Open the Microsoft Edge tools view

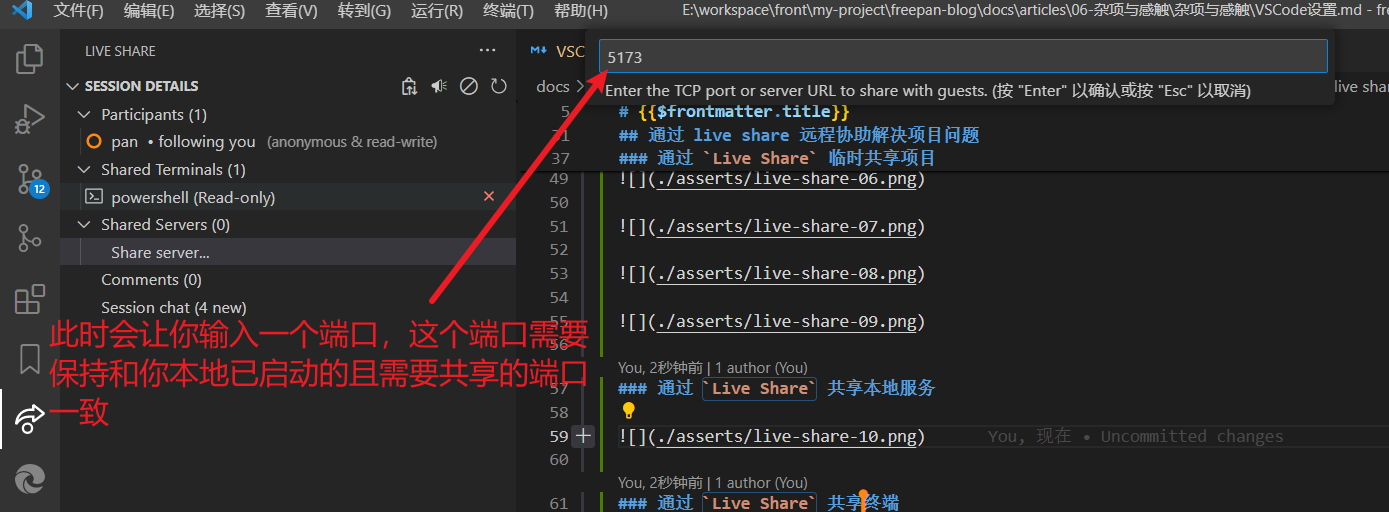click(x=29, y=480)
